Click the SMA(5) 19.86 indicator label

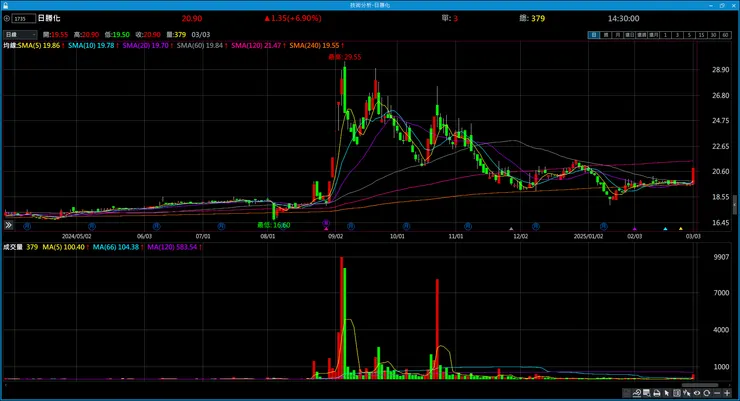(x=40, y=45)
